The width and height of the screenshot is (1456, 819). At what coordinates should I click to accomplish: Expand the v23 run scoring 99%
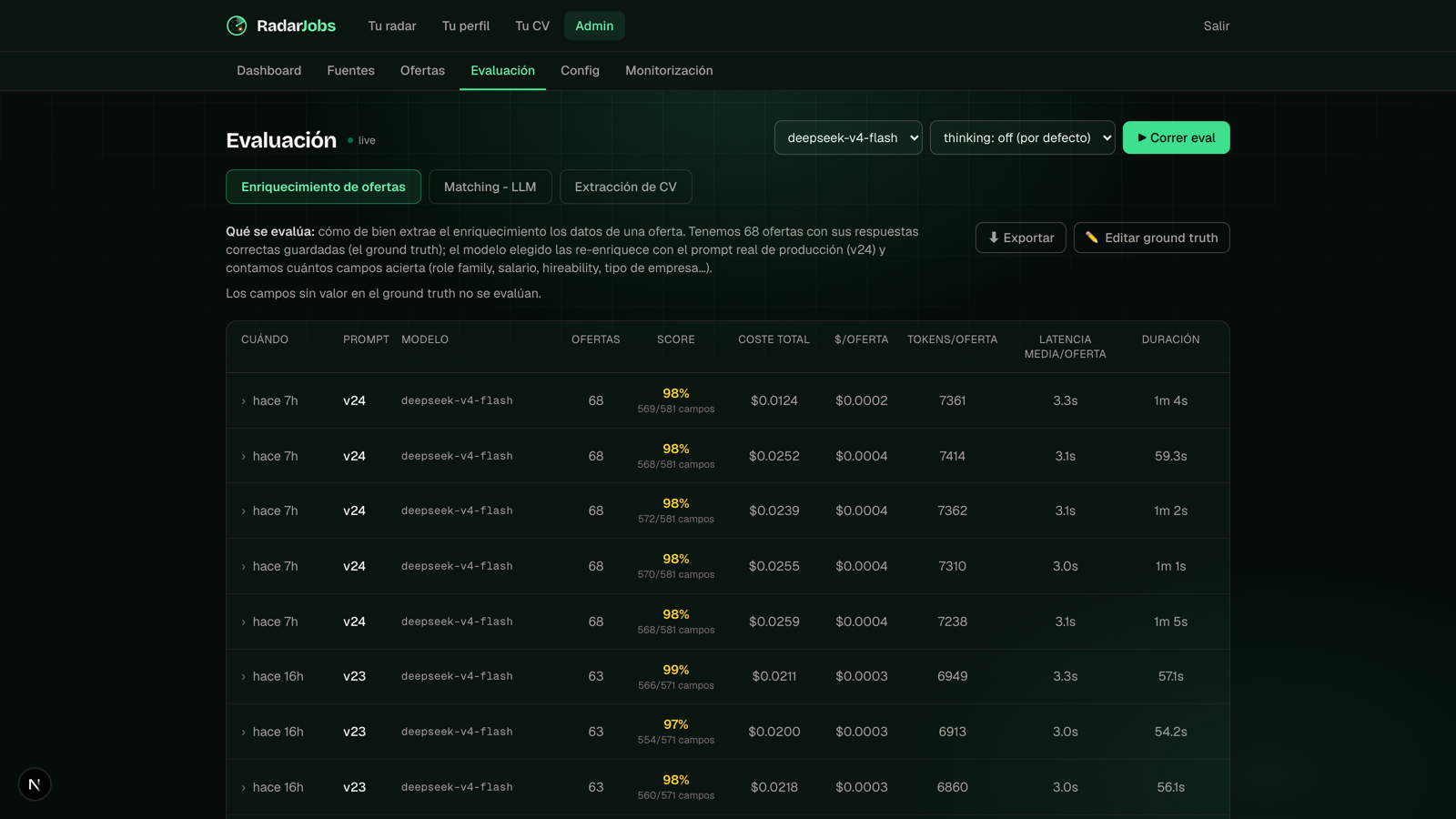(243, 677)
